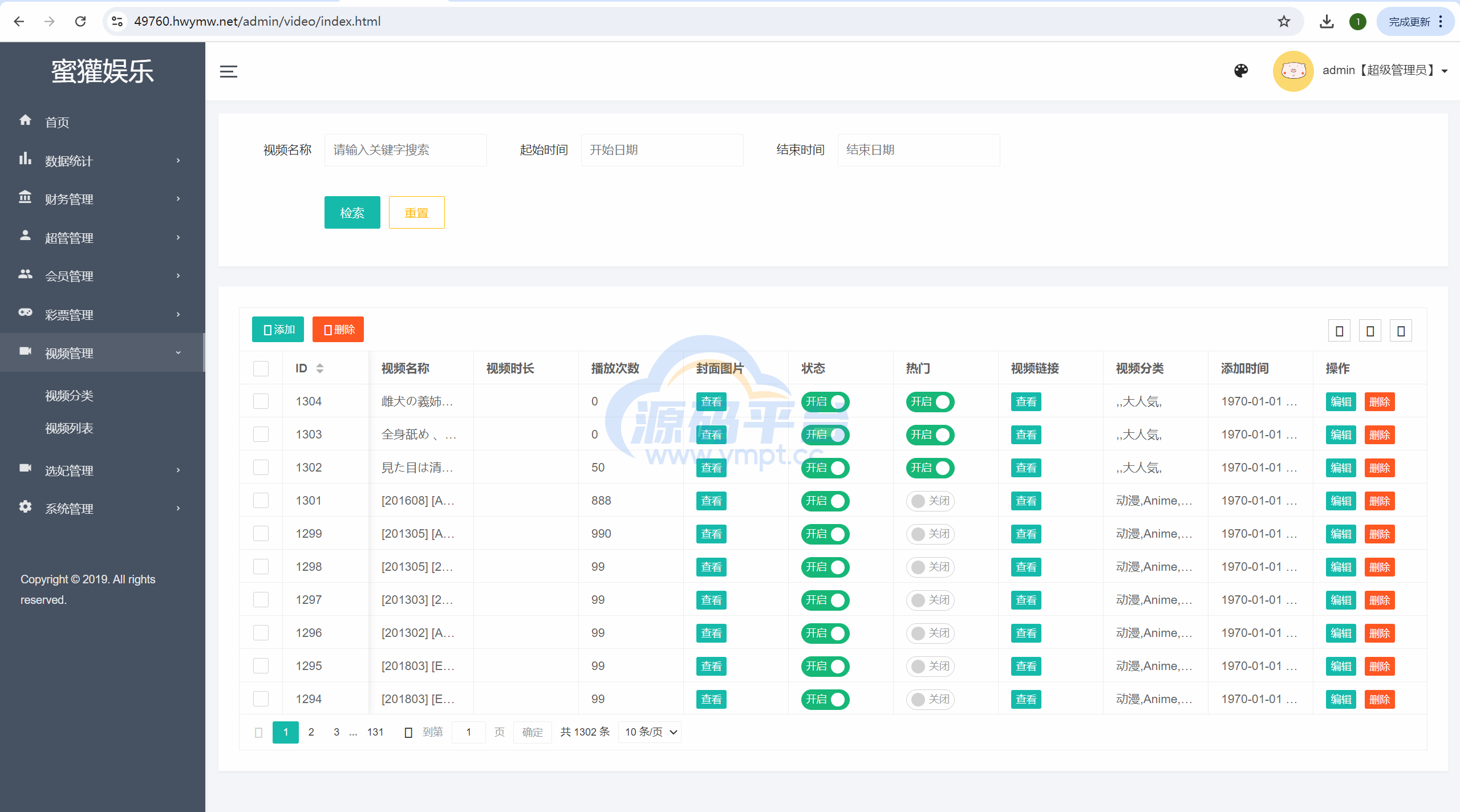The width and height of the screenshot is (1460, 812).
Task: Click the camera icon for 视频管理
Action: (25, 351)
